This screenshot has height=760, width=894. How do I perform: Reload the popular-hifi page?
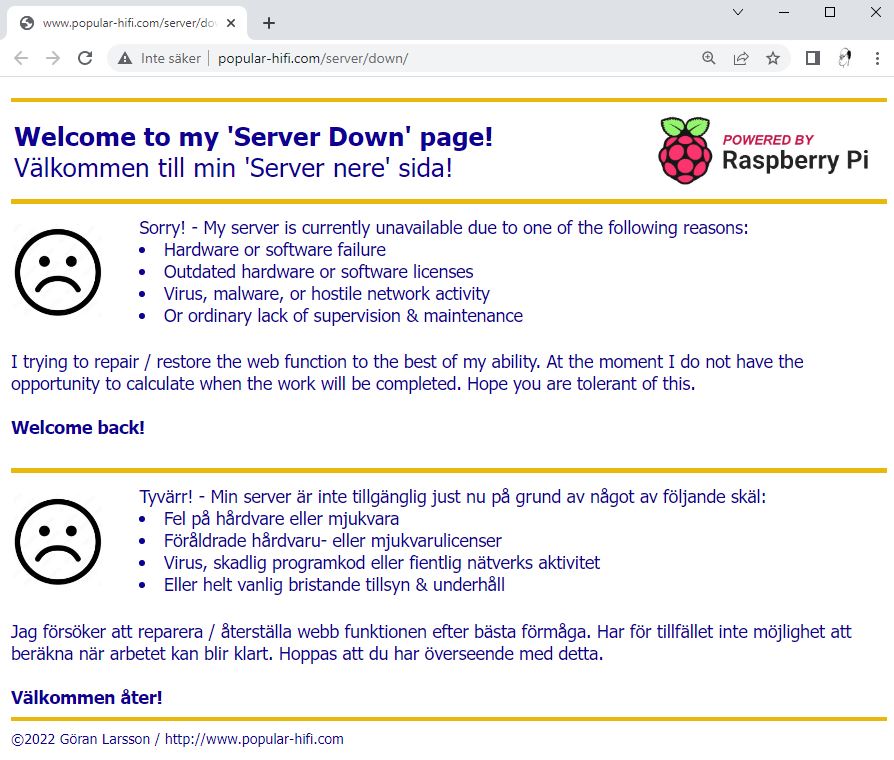click(85, 58)
